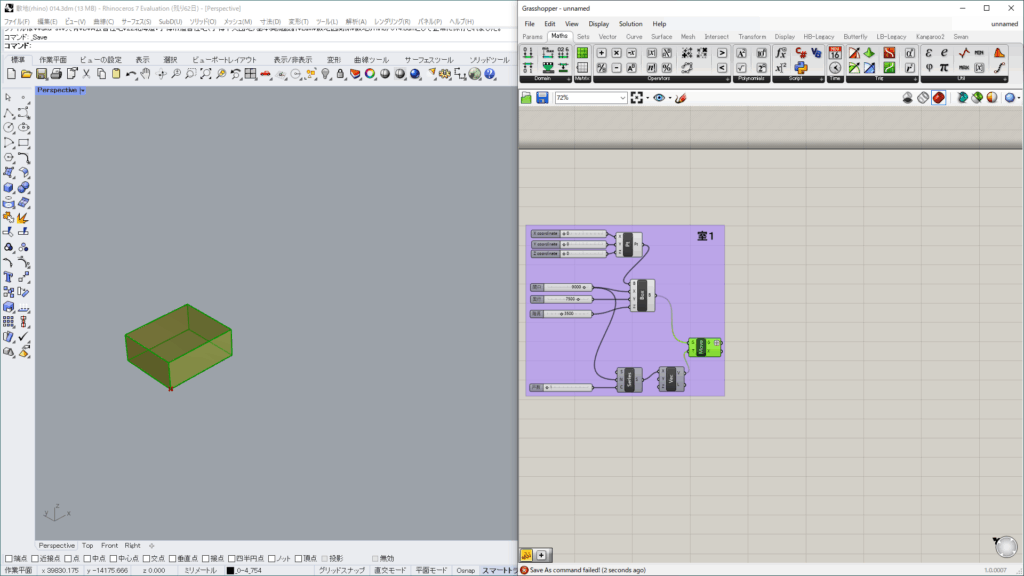
Task: Click the Save file icon in Grasshopper toolbar
Action: (542, 98)
